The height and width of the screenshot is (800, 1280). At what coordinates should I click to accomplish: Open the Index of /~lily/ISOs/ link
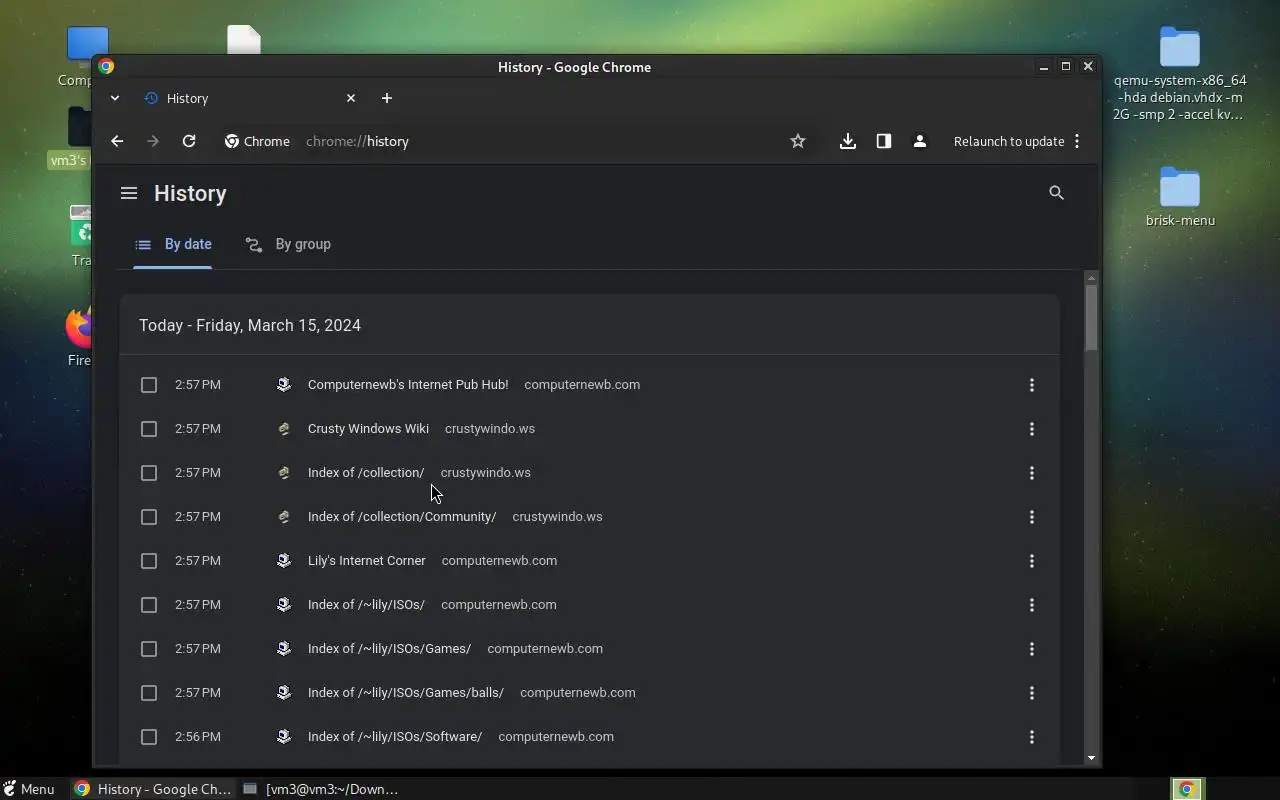point(366,605)
